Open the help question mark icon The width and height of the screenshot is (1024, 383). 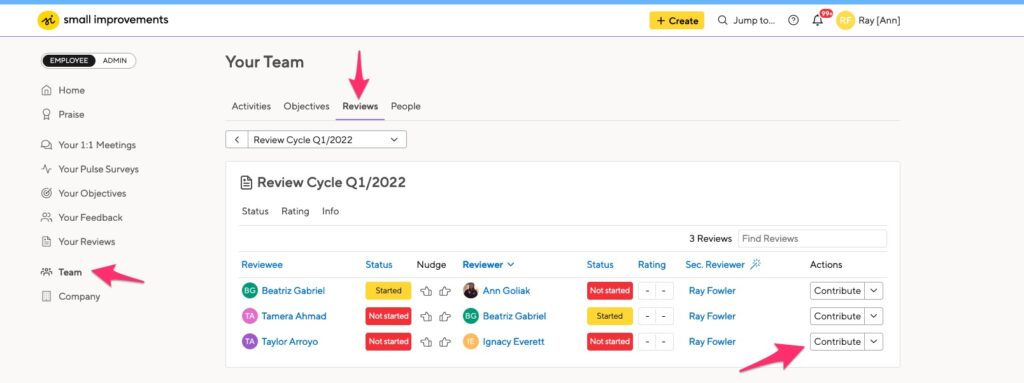793,20
